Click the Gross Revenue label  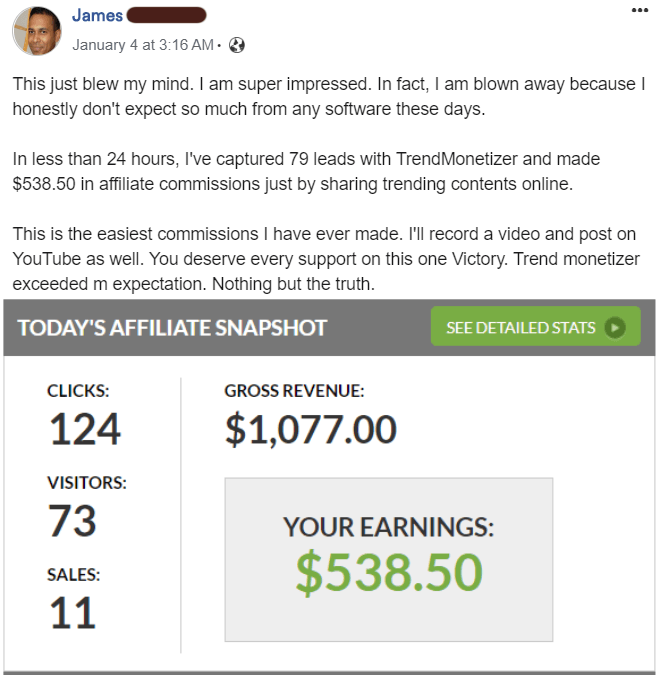(x=294, y=391)
